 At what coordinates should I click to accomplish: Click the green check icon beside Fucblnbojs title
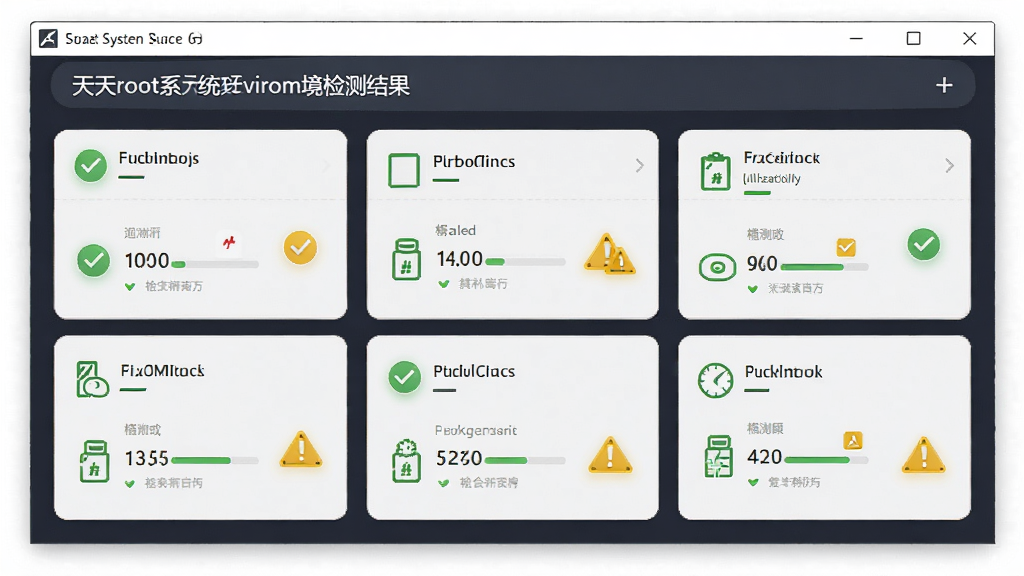pos(91,166)
